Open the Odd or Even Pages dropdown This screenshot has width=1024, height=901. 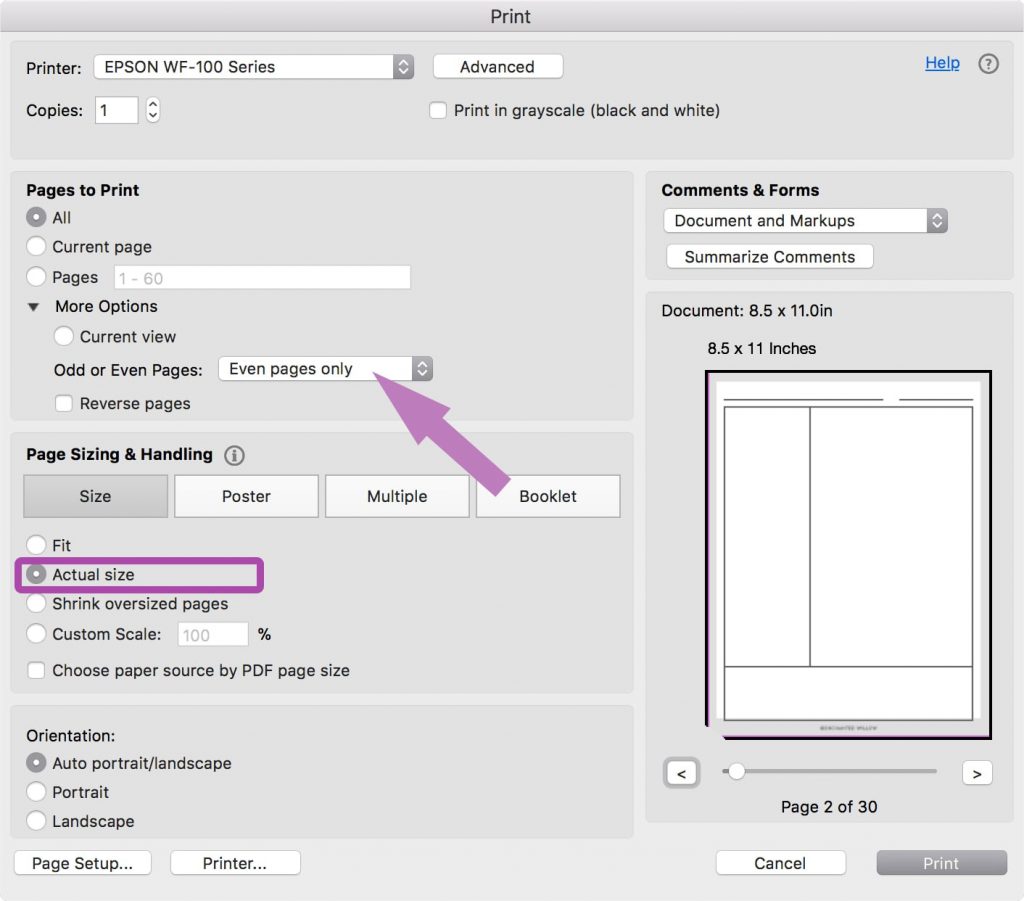(325, 369)
